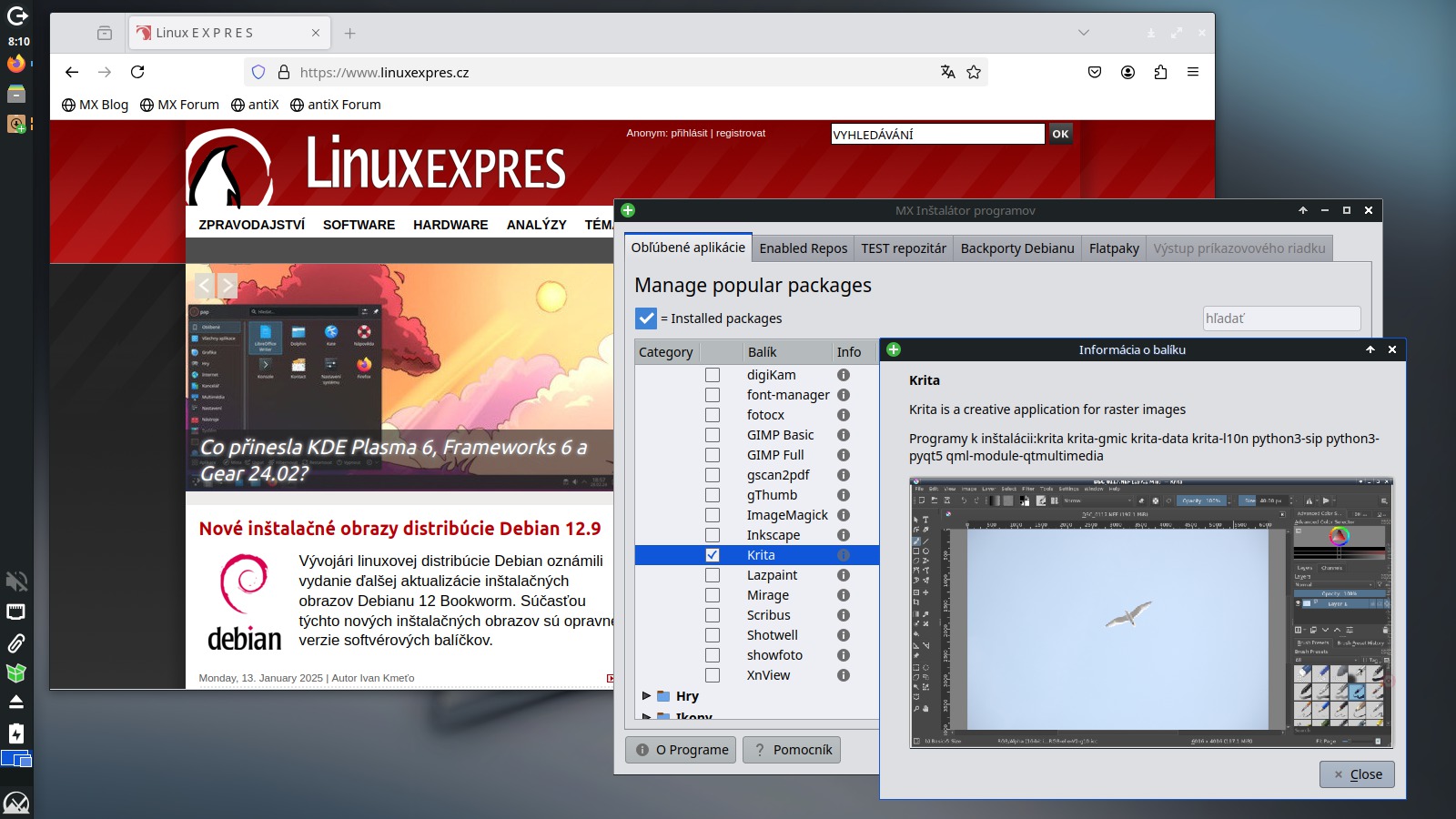This screenshot has height=819, width=1456.
Task: Click the Firefox icon in the panel
Action: tap(16, 64)
